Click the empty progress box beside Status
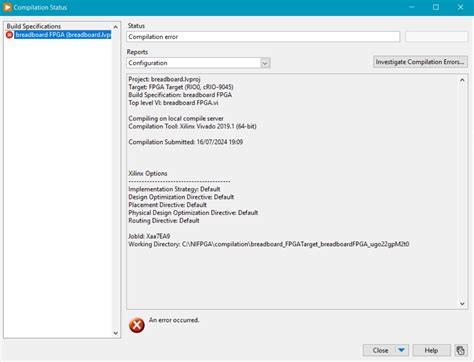This screenshot has width=474, height=362. coord(436,37)
